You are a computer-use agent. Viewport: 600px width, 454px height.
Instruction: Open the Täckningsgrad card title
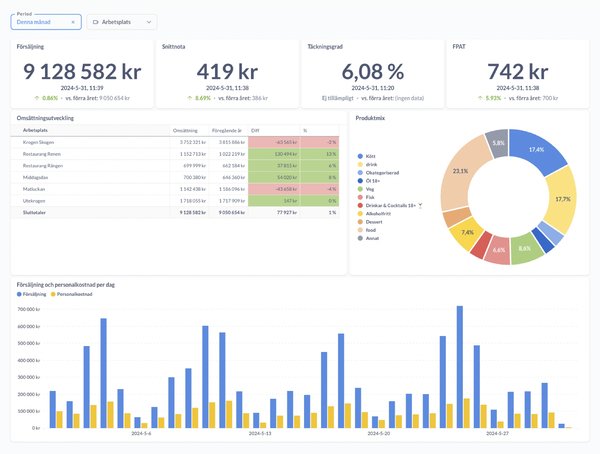pyautogui.click(x=327, y=47)
